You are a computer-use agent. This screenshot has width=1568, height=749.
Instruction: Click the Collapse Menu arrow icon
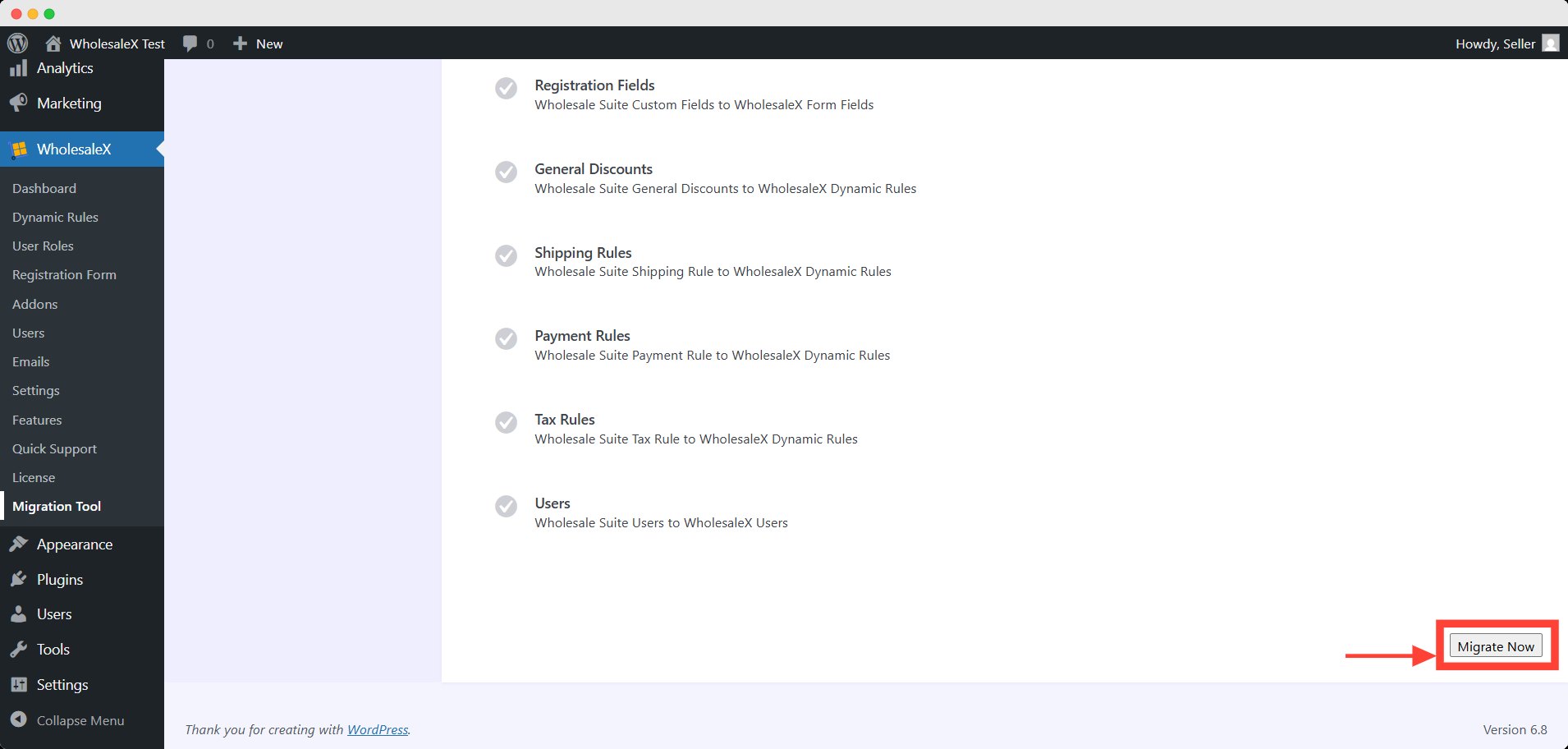click(18, 720)
